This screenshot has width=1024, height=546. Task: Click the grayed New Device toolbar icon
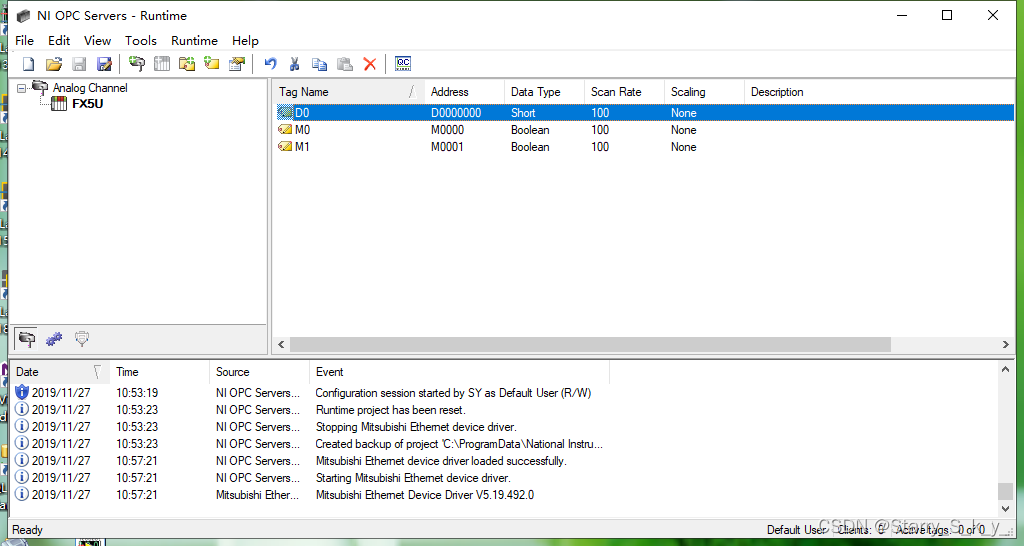tap(161, 64)
